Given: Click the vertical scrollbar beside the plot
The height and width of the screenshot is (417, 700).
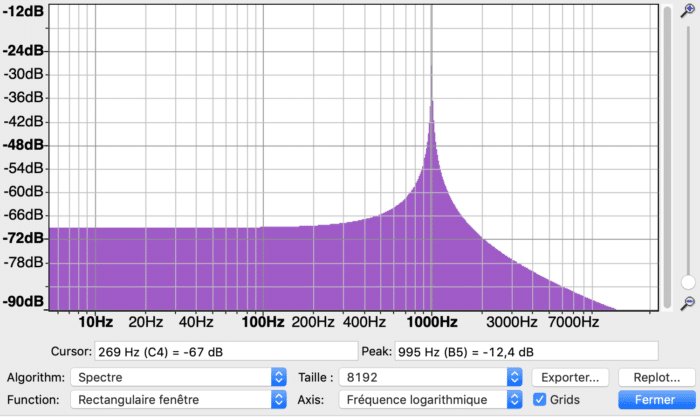Looking at the screenshot, I should pos(667,157).
